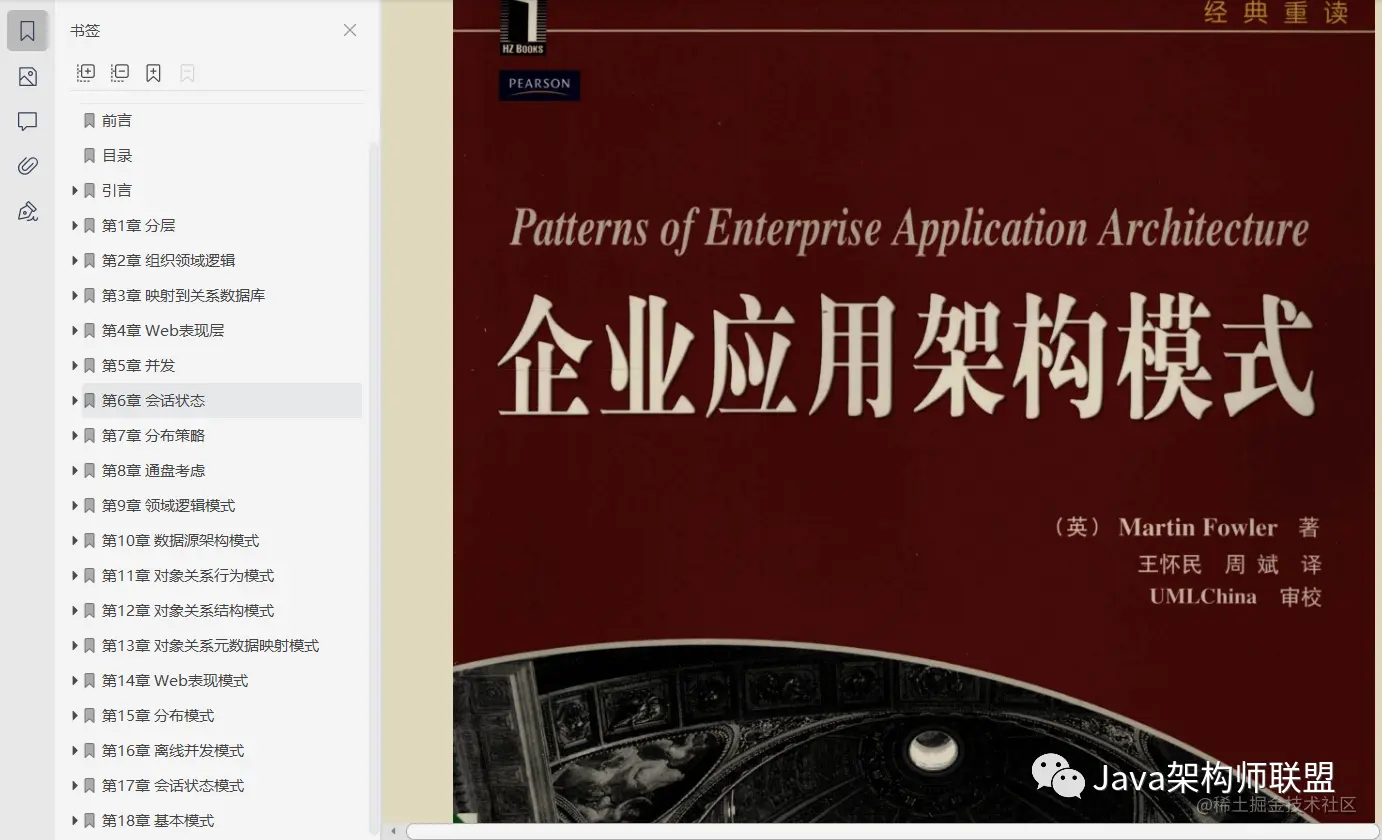This screenshot has height=840, width=1382.
Task: Click the bookmark icon beside 前言
Action: 89,120
